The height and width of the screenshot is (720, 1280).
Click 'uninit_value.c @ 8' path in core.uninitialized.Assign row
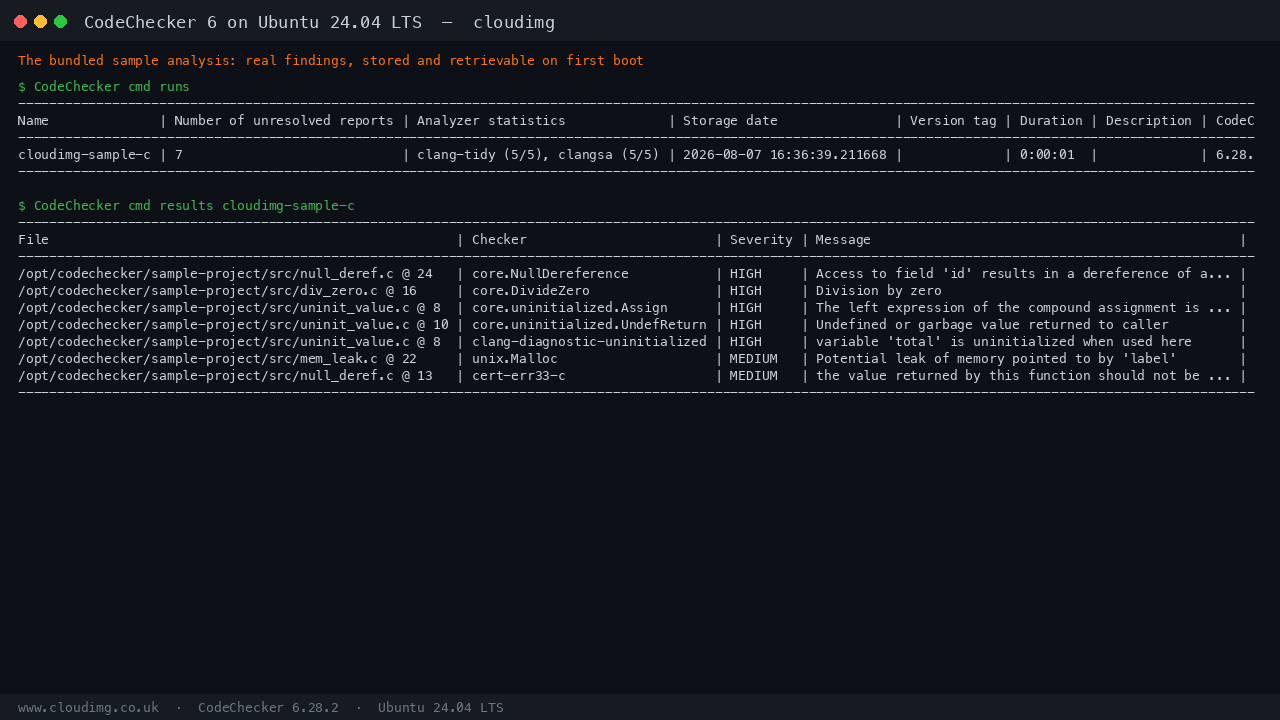[x=370, y=308]
